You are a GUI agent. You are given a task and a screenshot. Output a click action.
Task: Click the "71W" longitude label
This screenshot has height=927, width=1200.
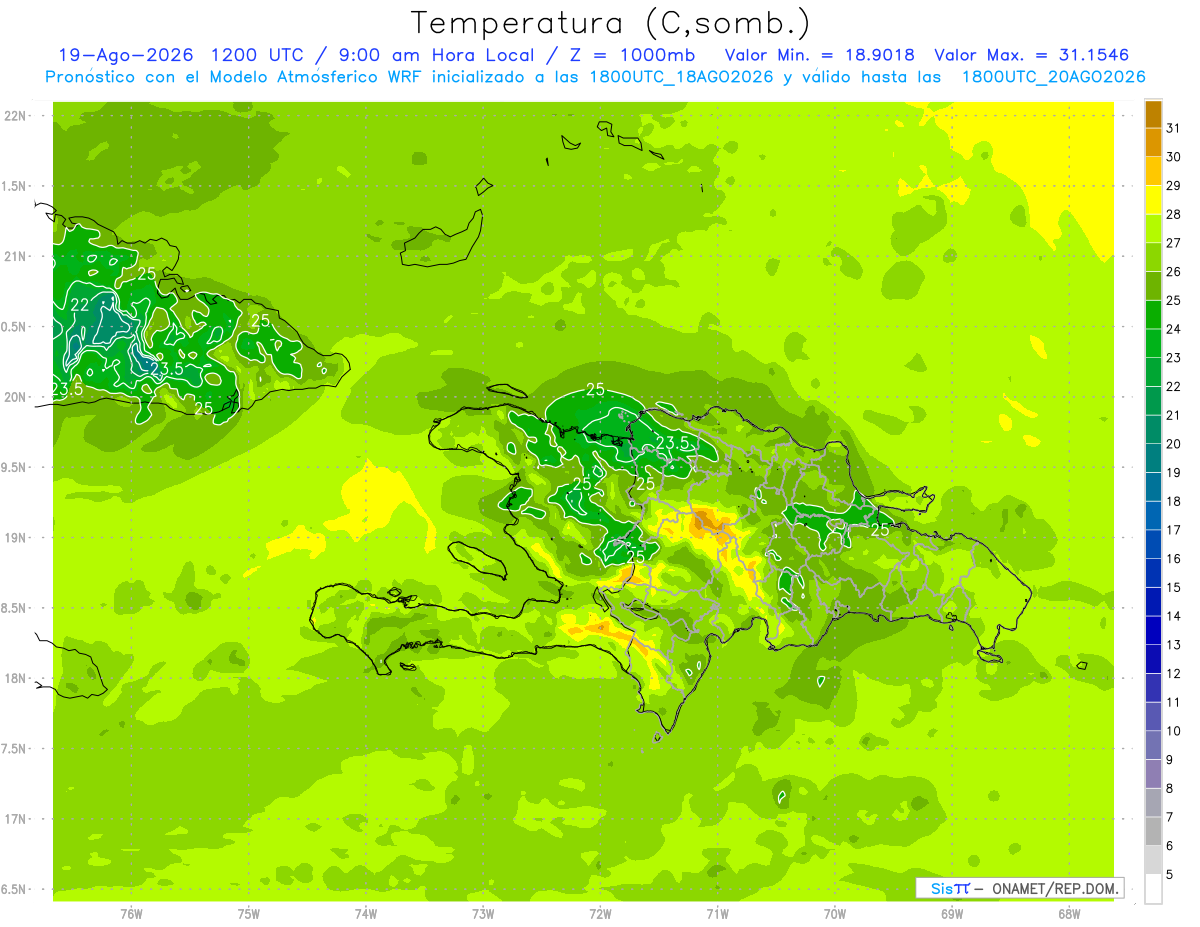click(717, 914)
